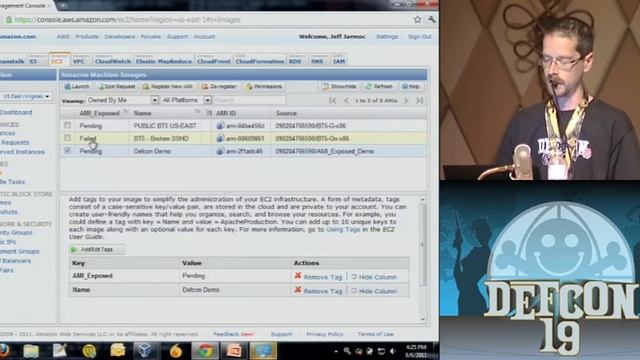Click the red X for Name tag

(298, 290)
